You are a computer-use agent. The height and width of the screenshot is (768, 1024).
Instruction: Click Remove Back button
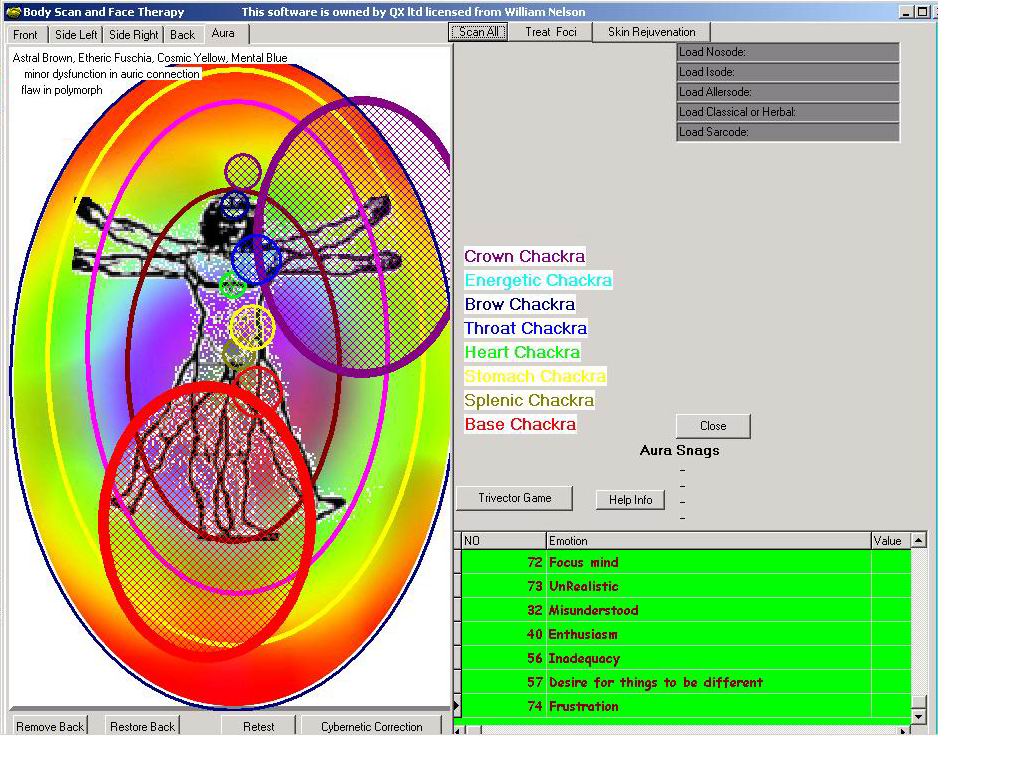(50, 726)
